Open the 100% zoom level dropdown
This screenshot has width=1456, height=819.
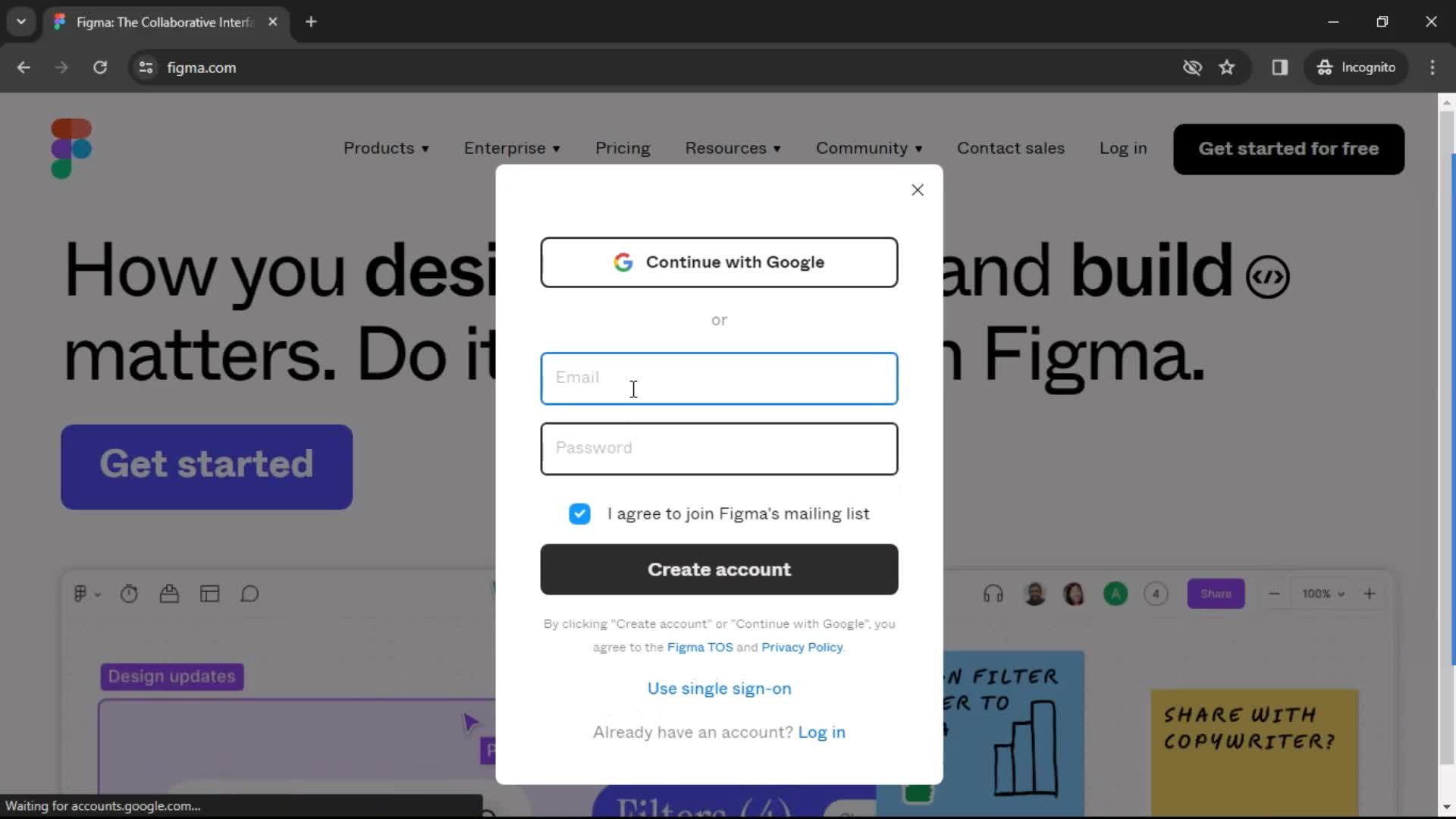(x=1323, y=594)
